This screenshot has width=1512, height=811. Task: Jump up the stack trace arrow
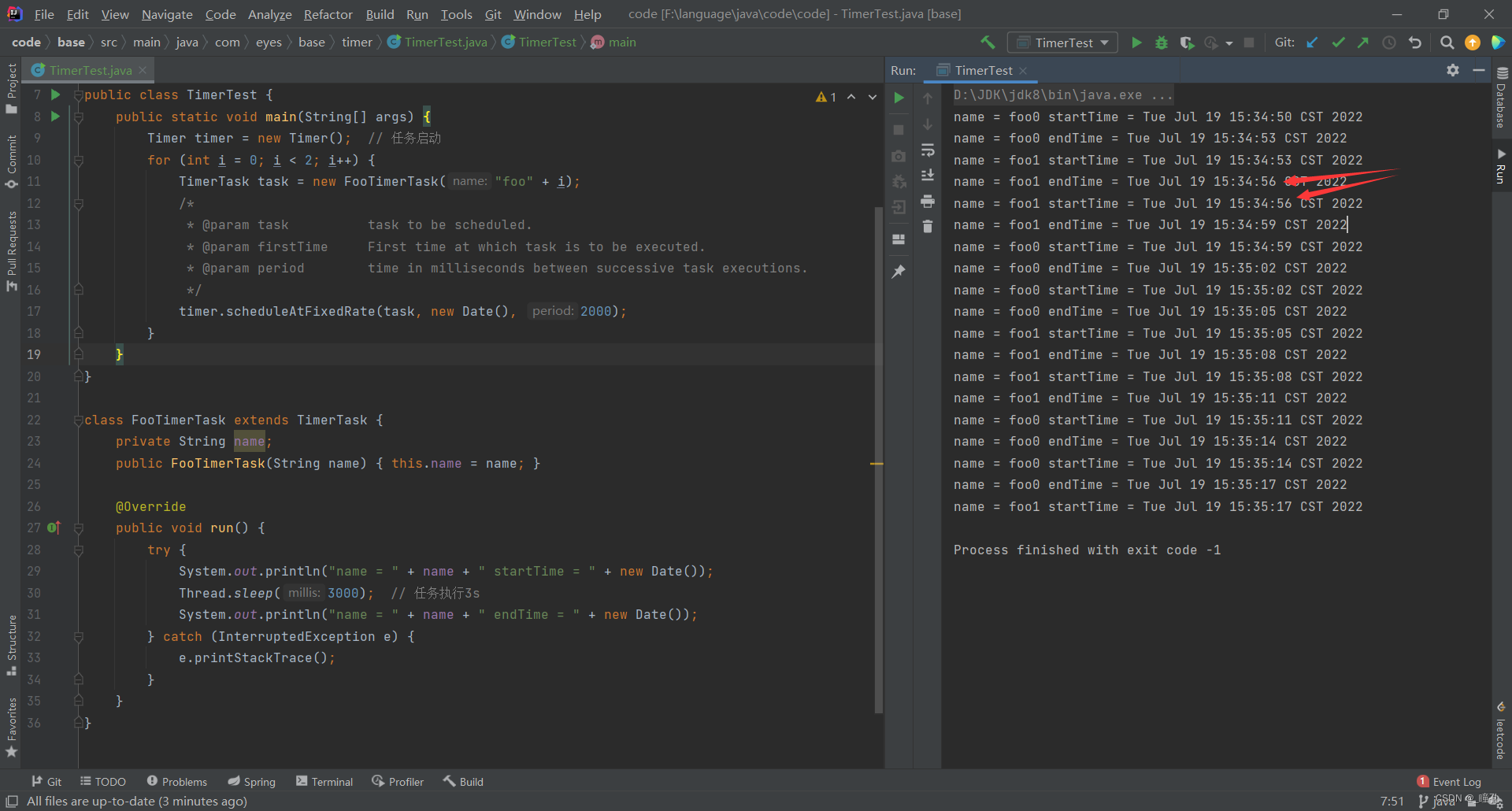click(x=928, y=98)
